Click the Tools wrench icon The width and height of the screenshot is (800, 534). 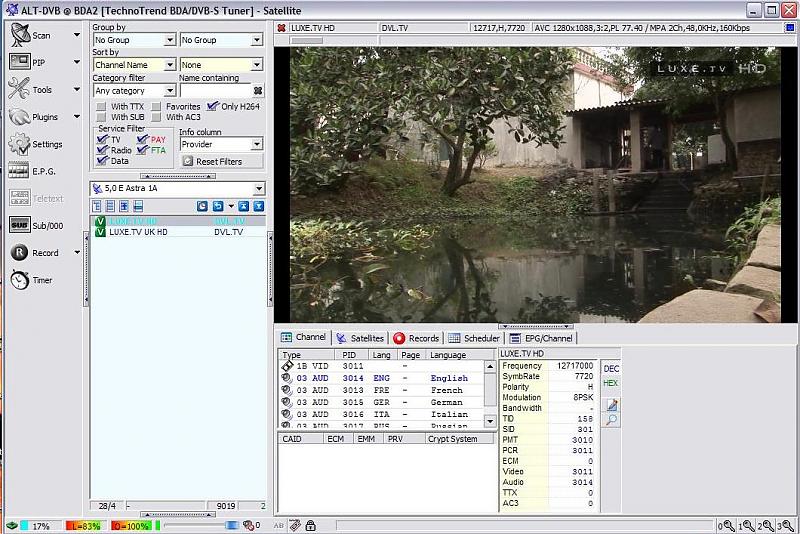pos(19,89)
